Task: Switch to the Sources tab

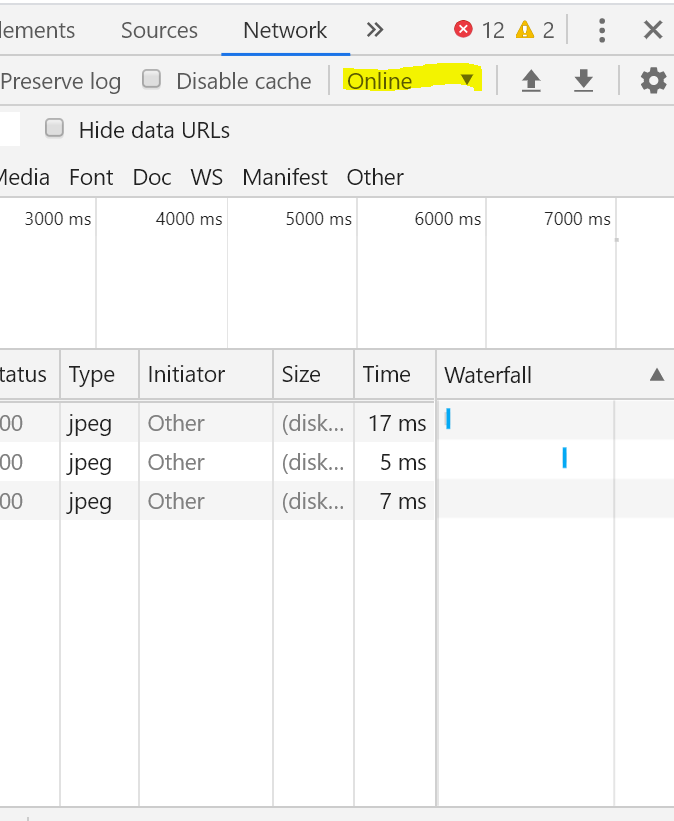Action: click(159, 30)
